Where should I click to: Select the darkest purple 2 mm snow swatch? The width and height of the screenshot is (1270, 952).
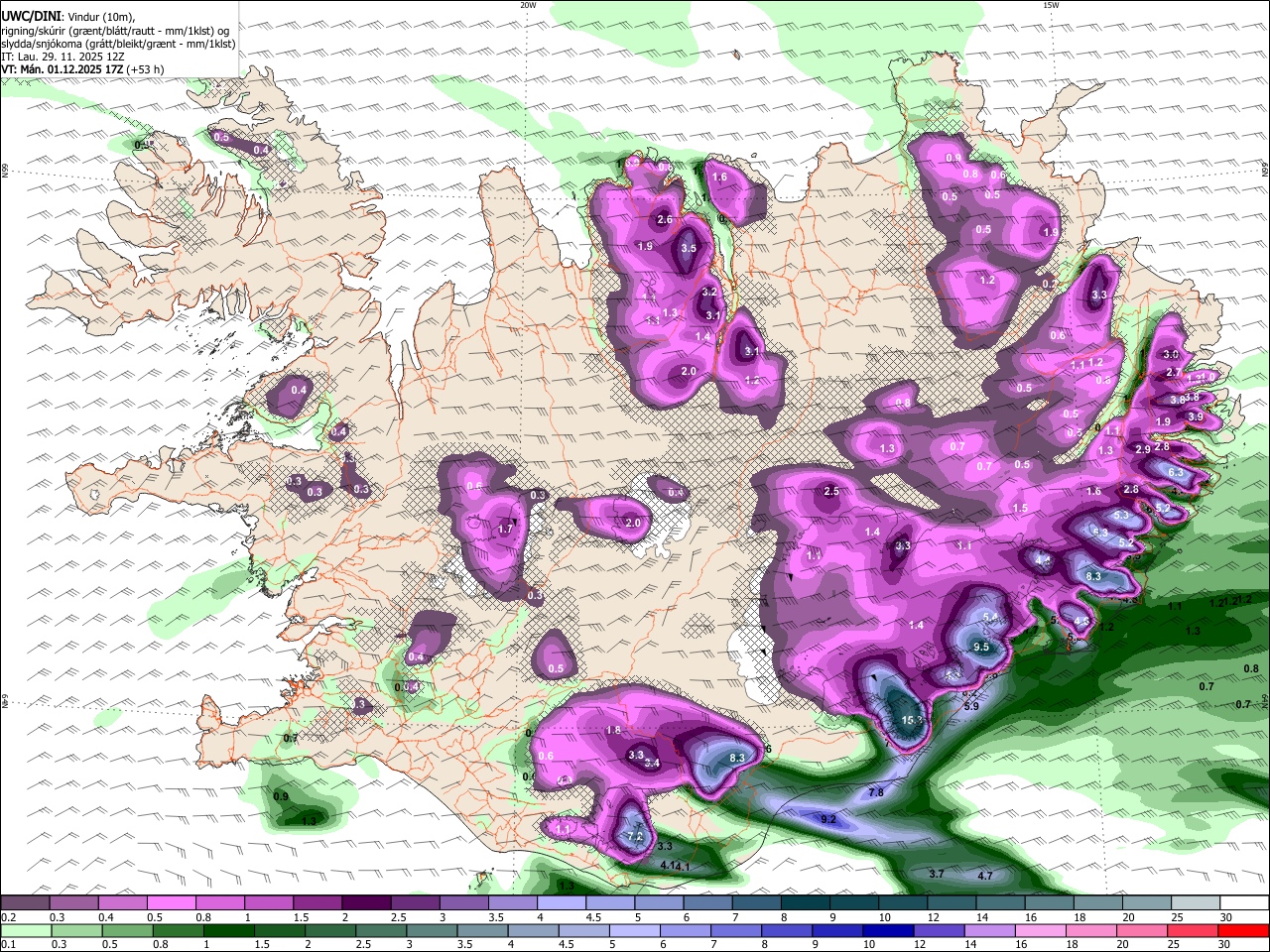click(365, 903)
